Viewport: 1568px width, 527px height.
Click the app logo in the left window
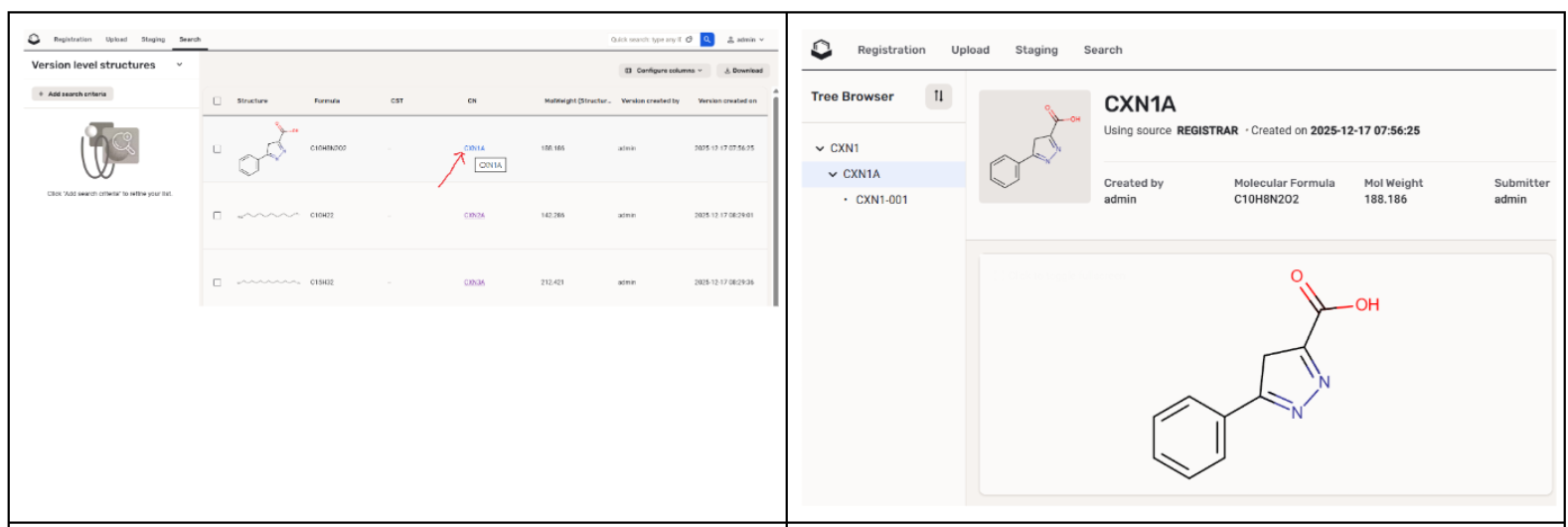pyautogui.click(x=35, y=40)
